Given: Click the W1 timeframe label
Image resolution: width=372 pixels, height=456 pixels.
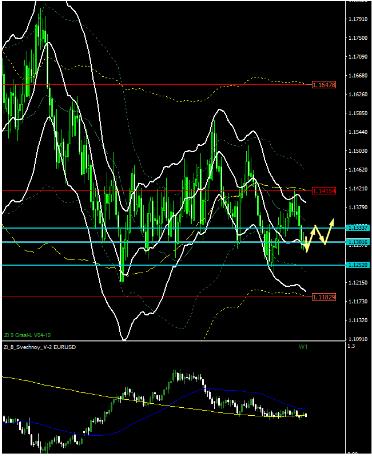Looking at the screenshot, I should (303, 347).
